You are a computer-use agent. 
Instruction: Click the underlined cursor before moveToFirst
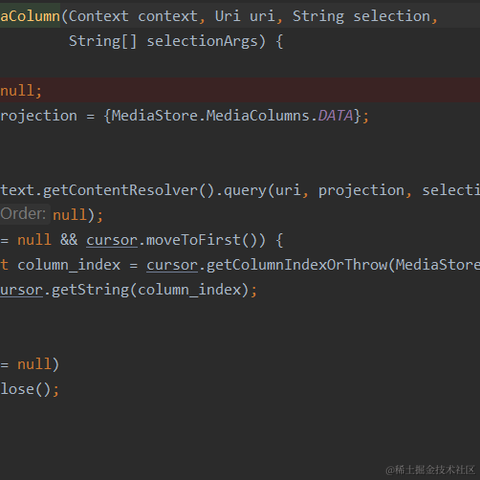coord(112,240)
